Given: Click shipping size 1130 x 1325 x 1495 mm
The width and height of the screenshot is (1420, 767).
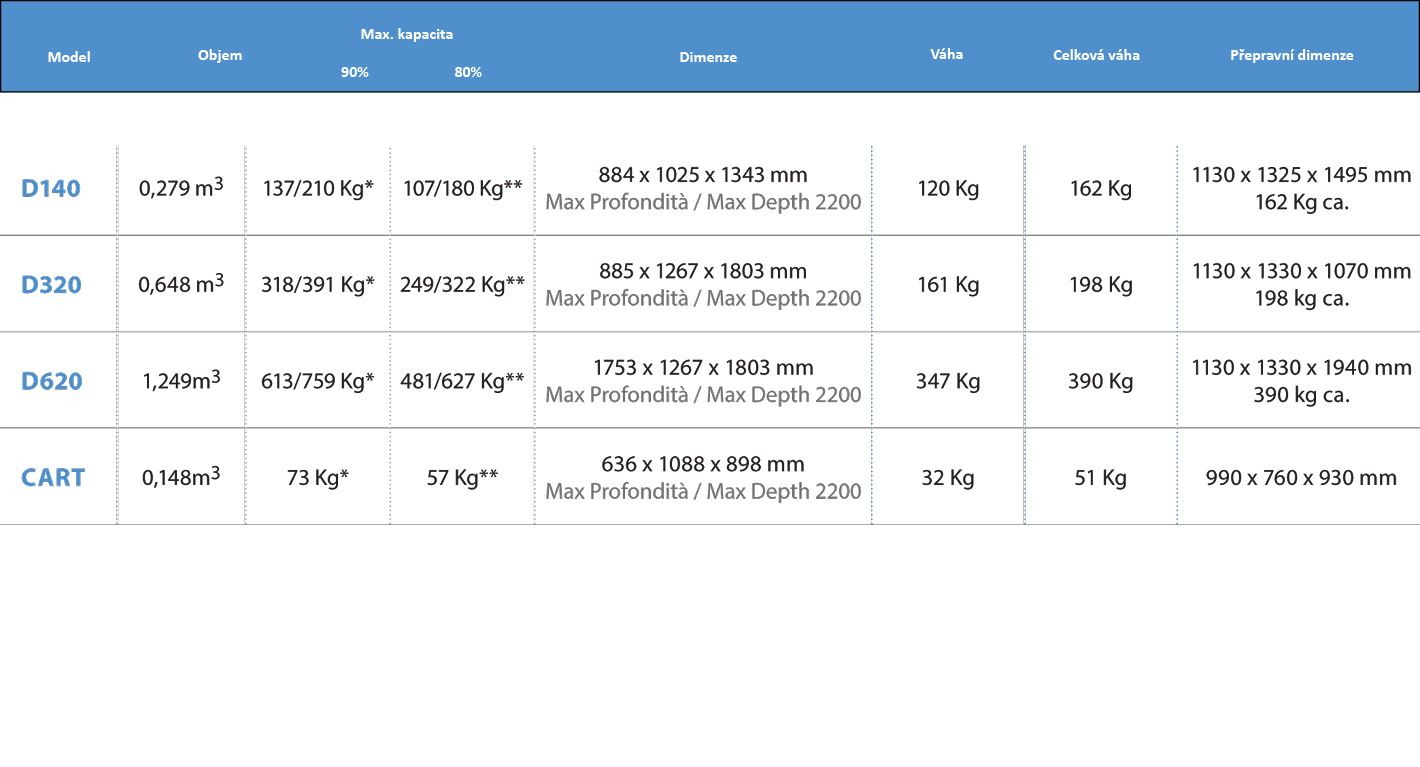Looking at the screenshot, I should (1301, 175).
